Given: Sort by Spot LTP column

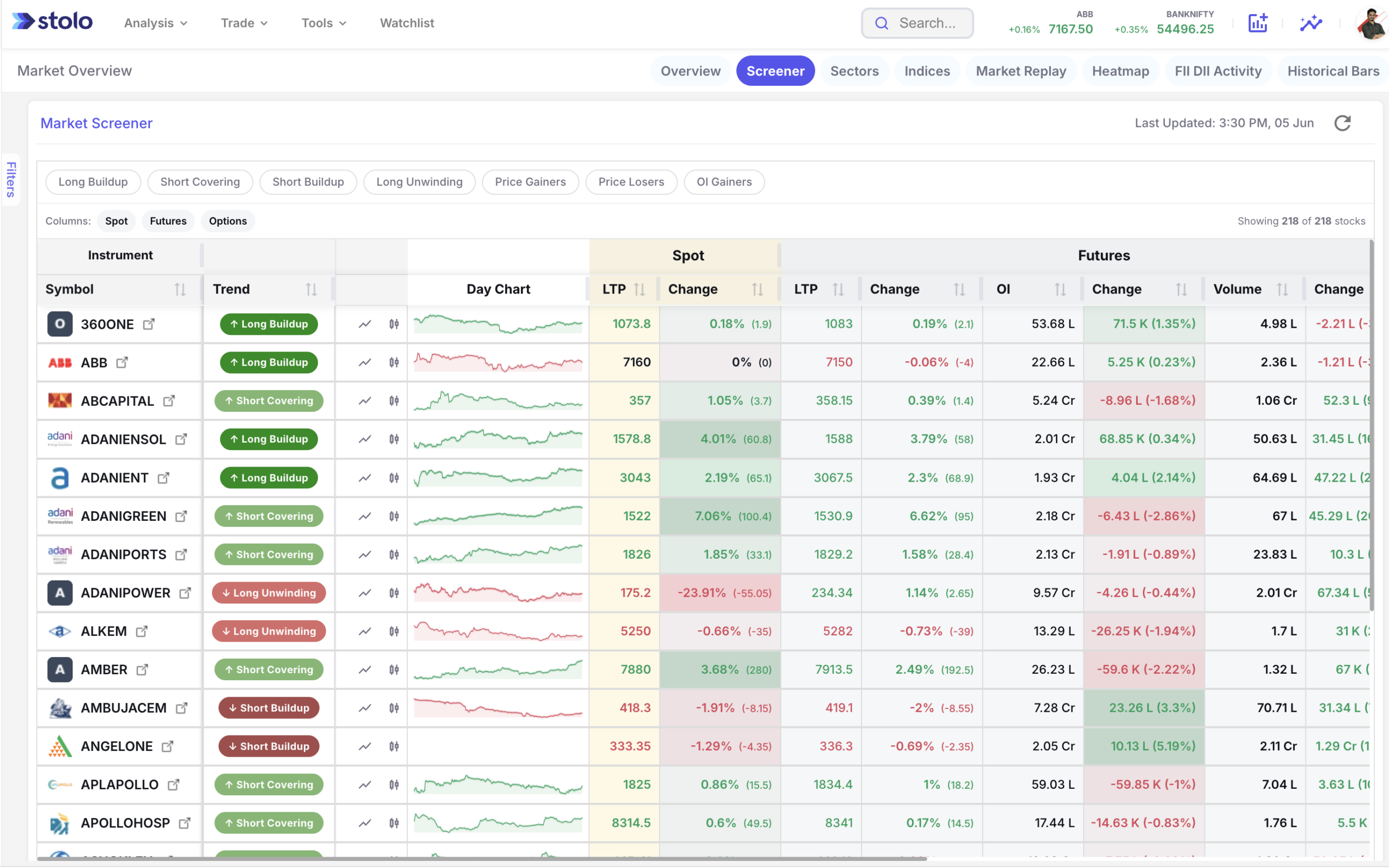Looking at the screenshot, I should tap(639, 289).
